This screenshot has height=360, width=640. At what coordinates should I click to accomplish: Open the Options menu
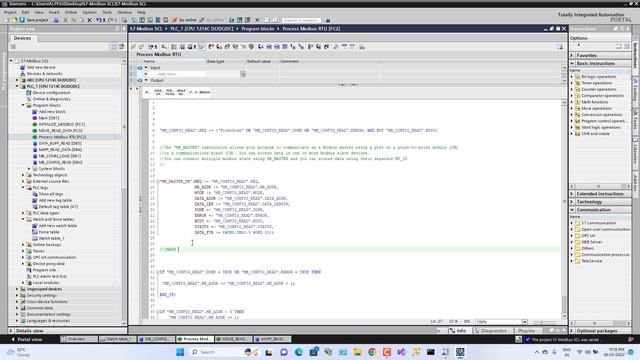click(89, 12)
